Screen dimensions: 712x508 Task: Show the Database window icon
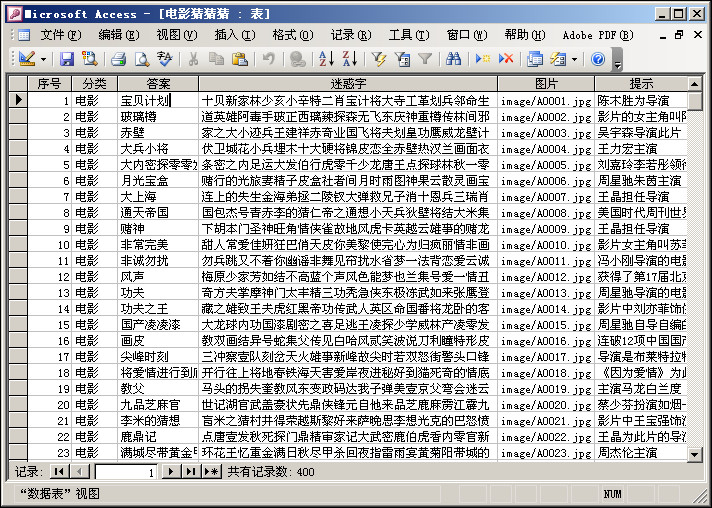(534, 59)
